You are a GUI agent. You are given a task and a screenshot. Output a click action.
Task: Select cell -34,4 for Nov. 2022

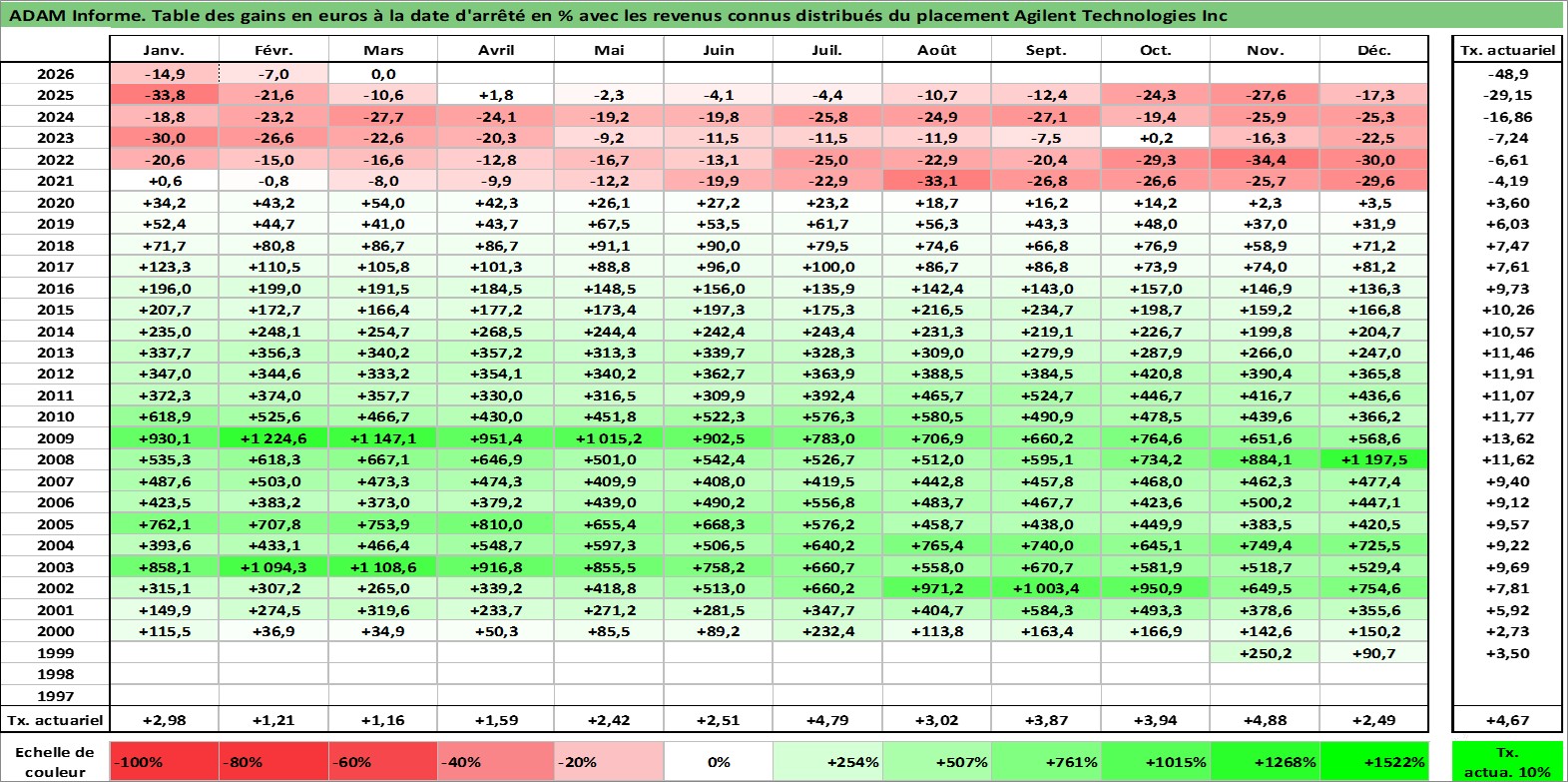(1265, 160)
